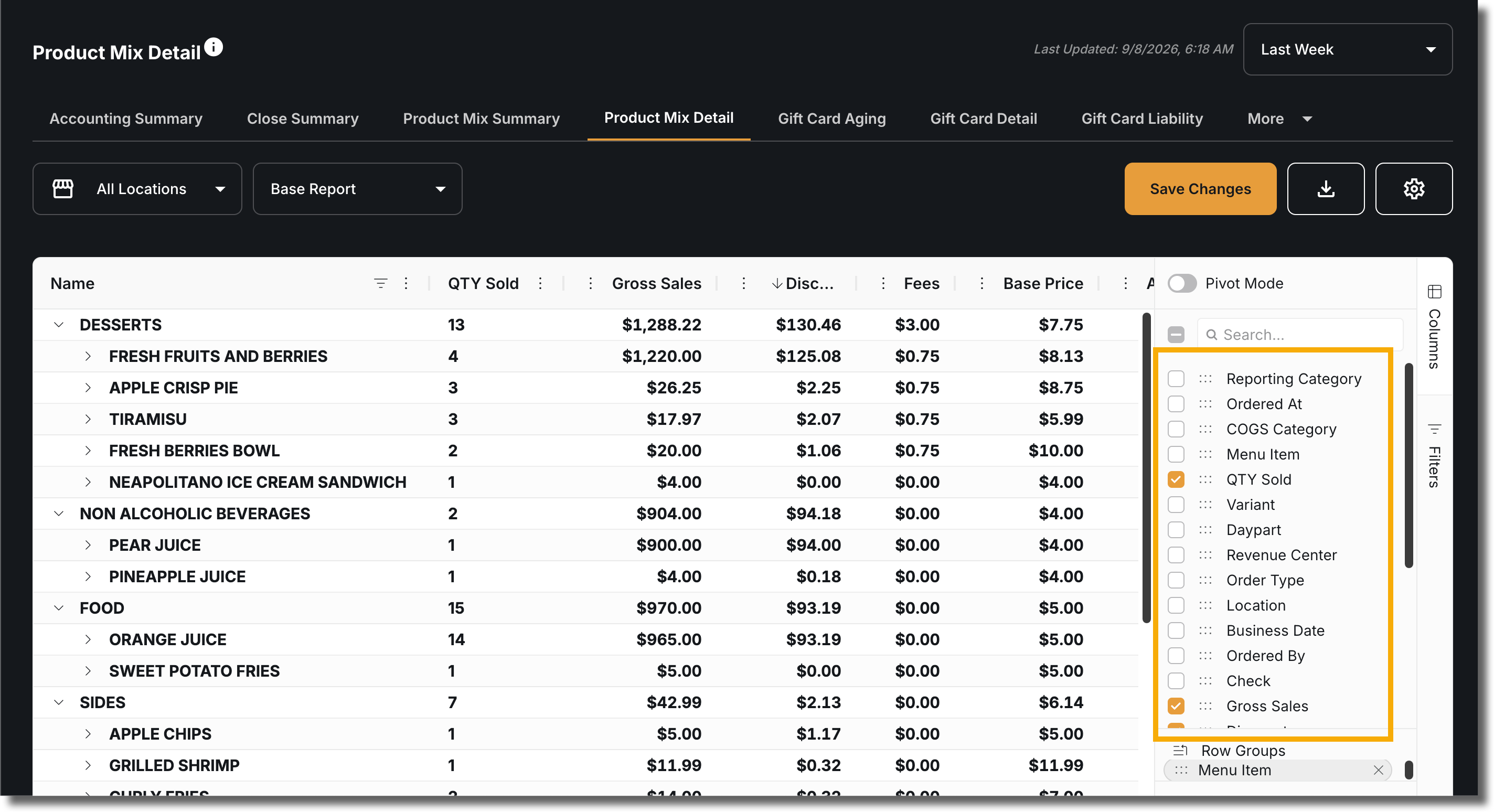This screenshot has width=1494, height=812.
Task: Switch to Gift Card Detail tab
Action: point(984,119)
